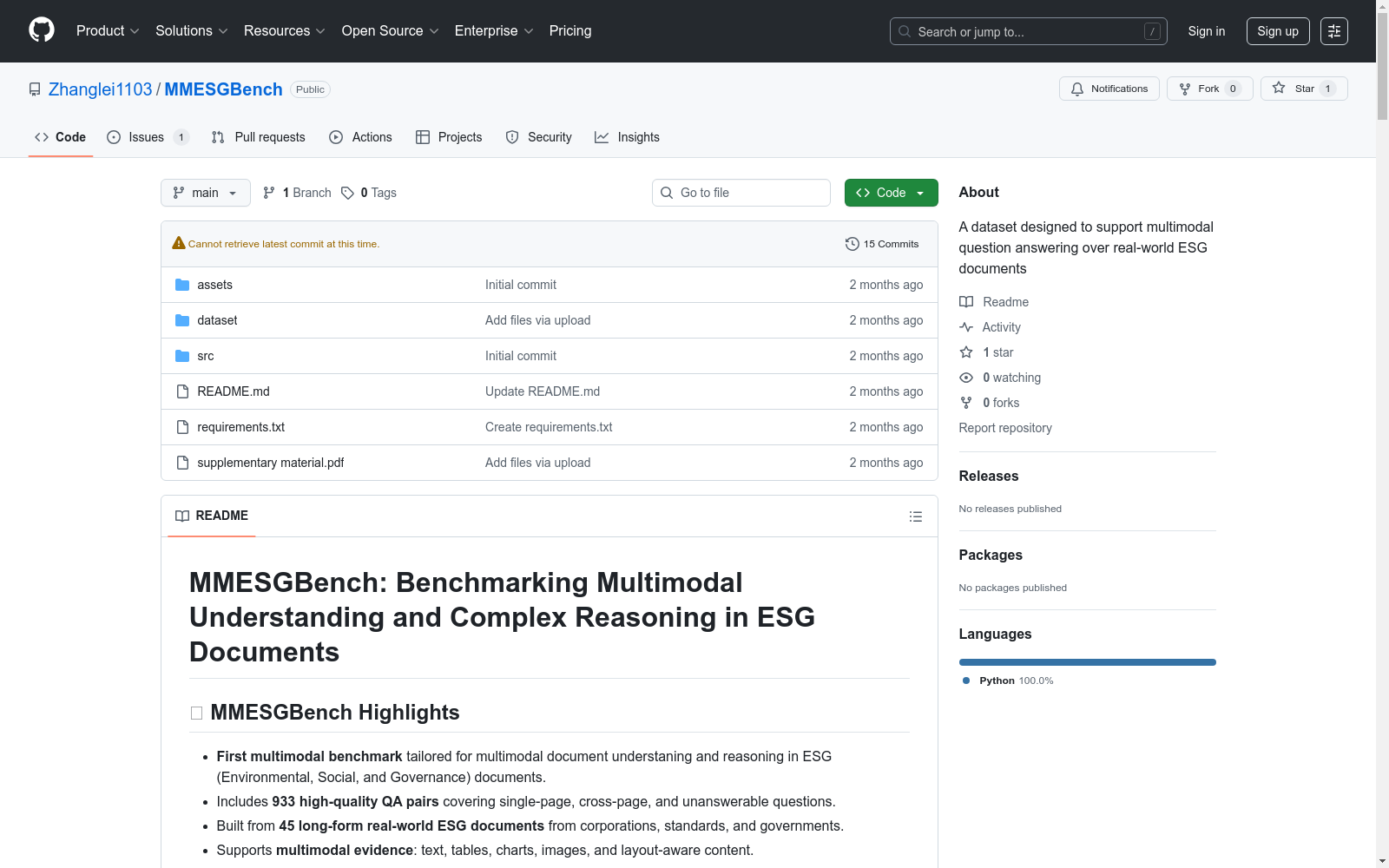This screenshot has width=1389, height=868.
Task: Click the requirements.txt file icon
Action: point(182,427)
